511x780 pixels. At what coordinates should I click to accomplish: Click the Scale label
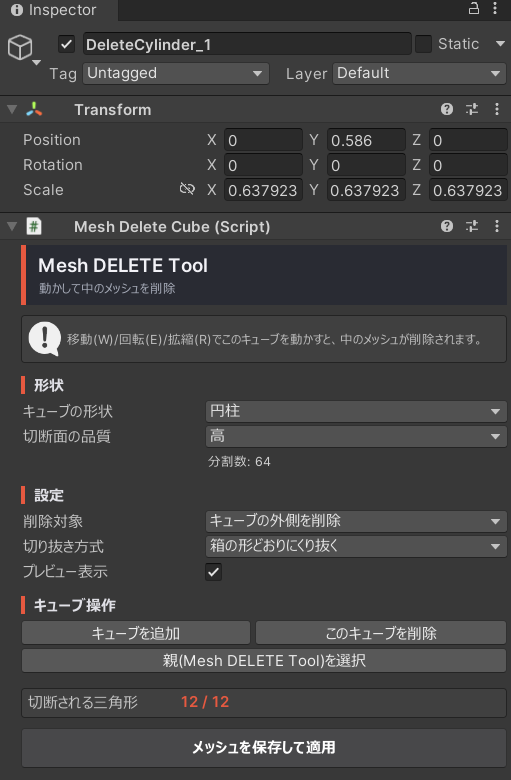coord(43,190)
